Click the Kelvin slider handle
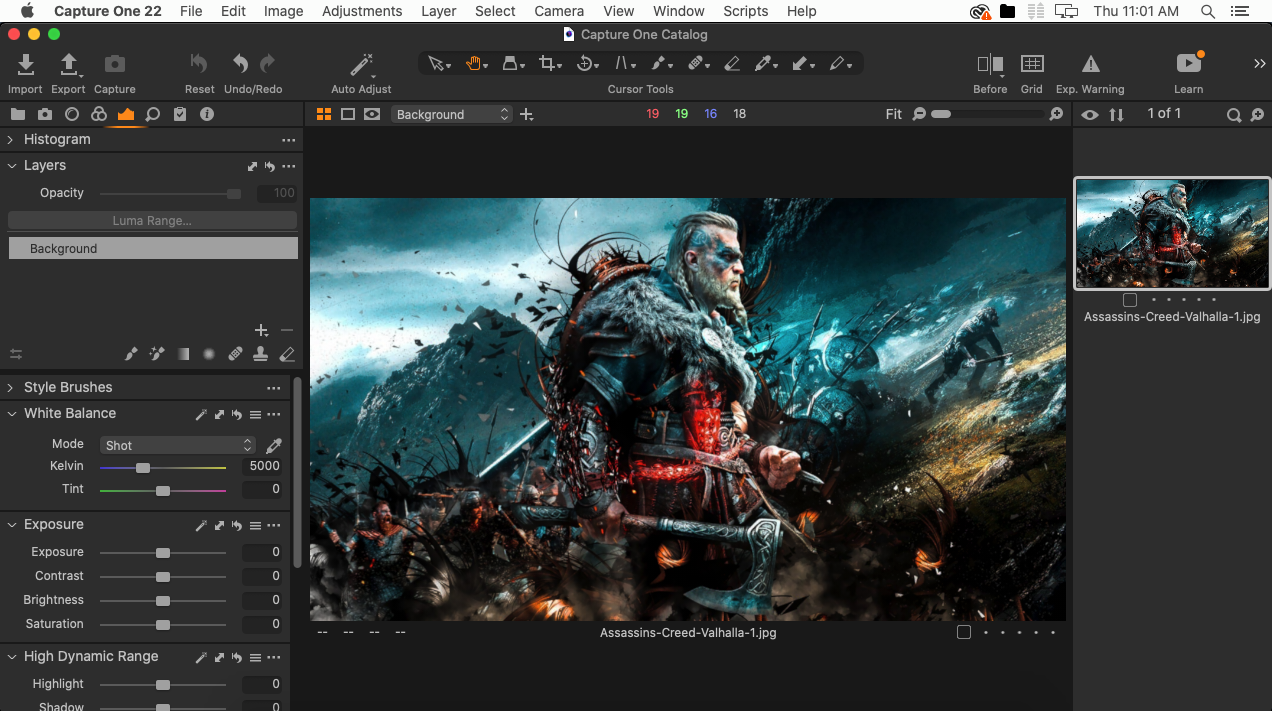Image resolution: width=1272 pixels, height=711 pixels. [x=143, y=467]
